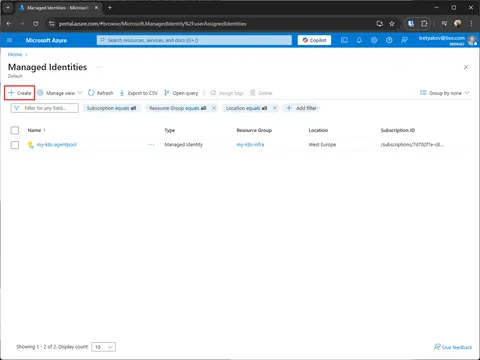Open the Help question mark menu
This screenshot has width=480, height=360.
pyautogui.click(x=389, y=40)
